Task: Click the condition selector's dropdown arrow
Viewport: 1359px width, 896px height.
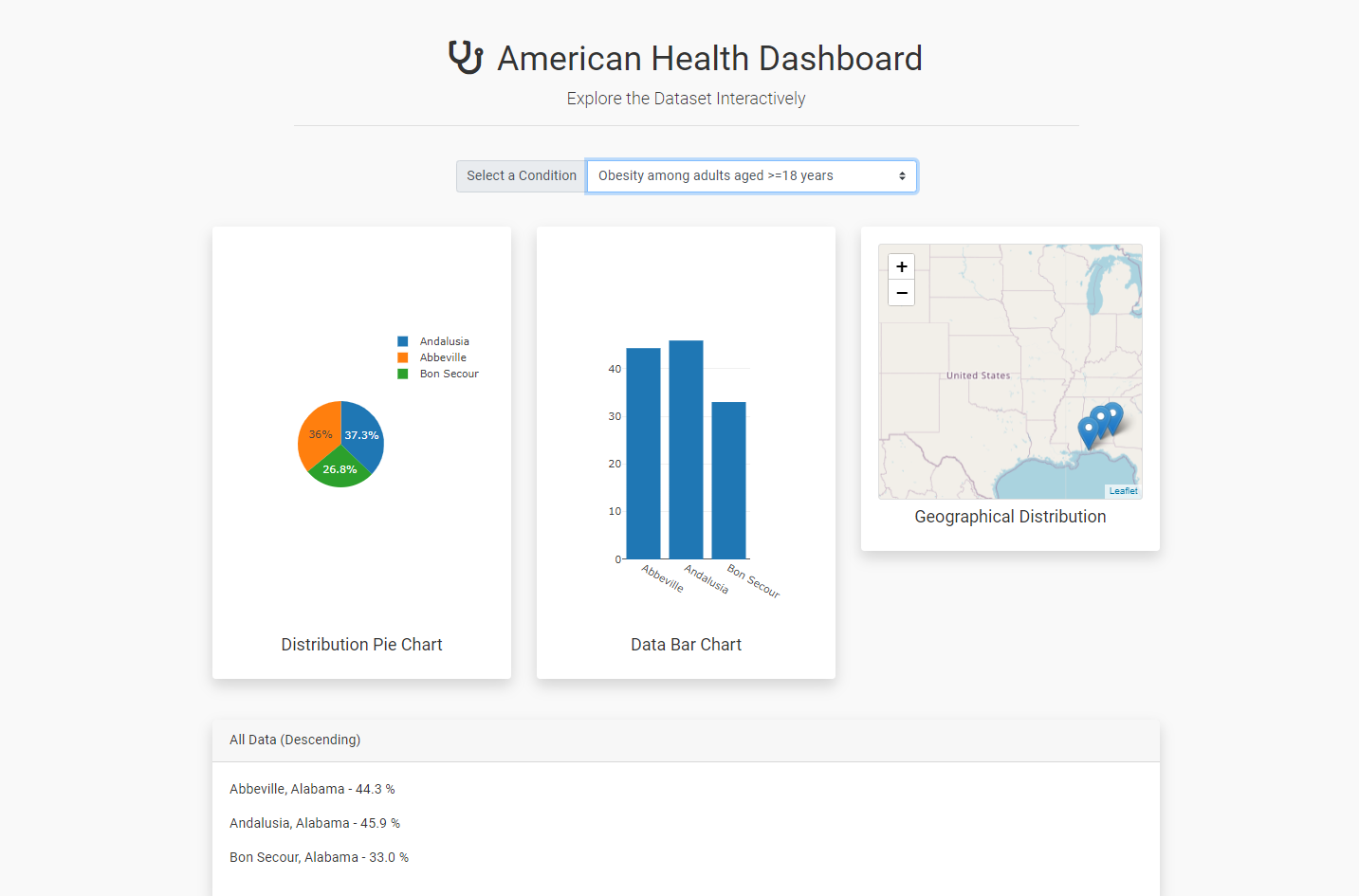Action: (902, 176)
